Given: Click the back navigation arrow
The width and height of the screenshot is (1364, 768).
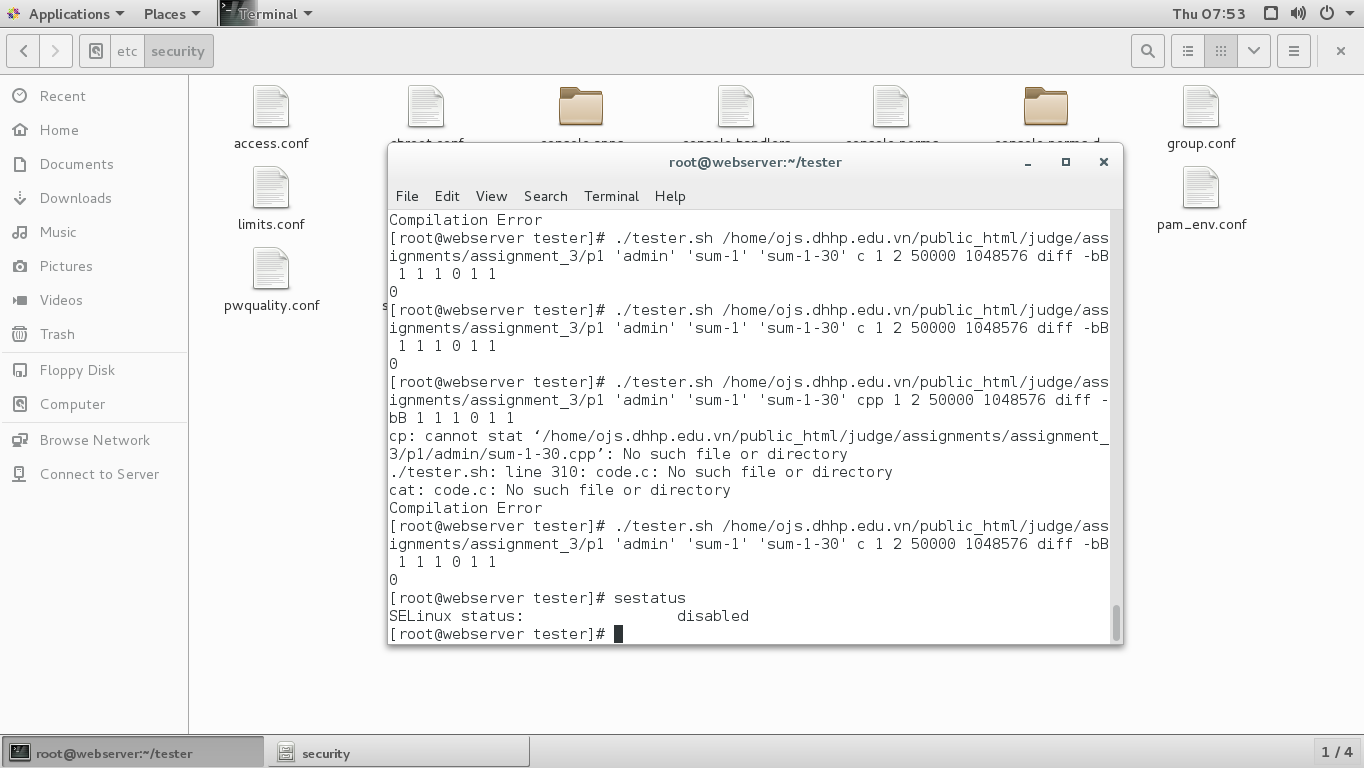Looking at the screenshot, I should pos(22,50).
